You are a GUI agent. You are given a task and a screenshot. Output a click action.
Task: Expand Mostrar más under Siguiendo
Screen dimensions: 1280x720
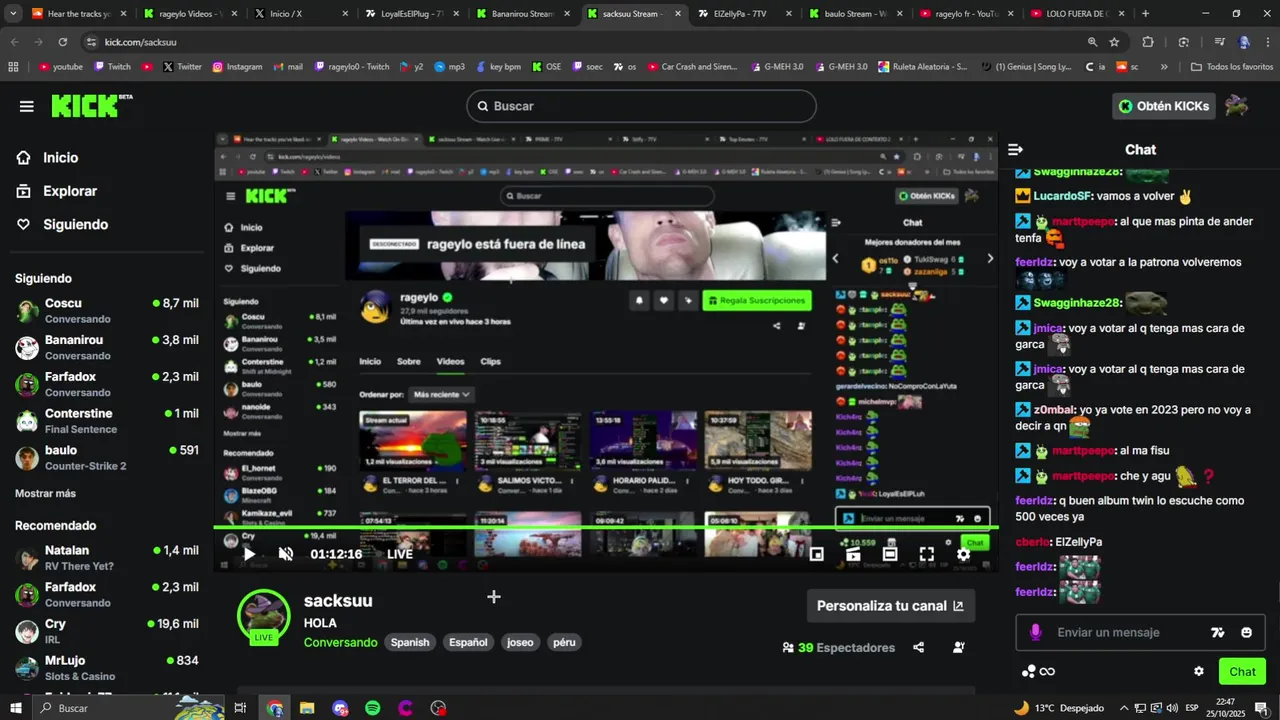(x=45, y=493)
